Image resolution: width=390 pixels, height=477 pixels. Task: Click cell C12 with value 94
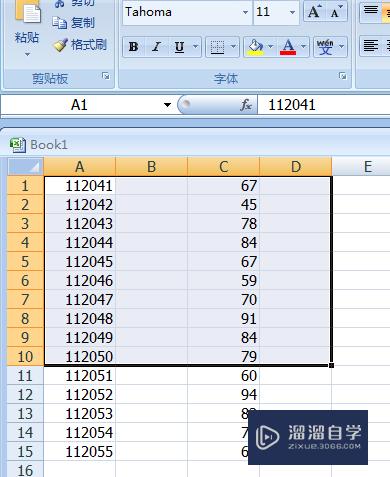point(224,395)
